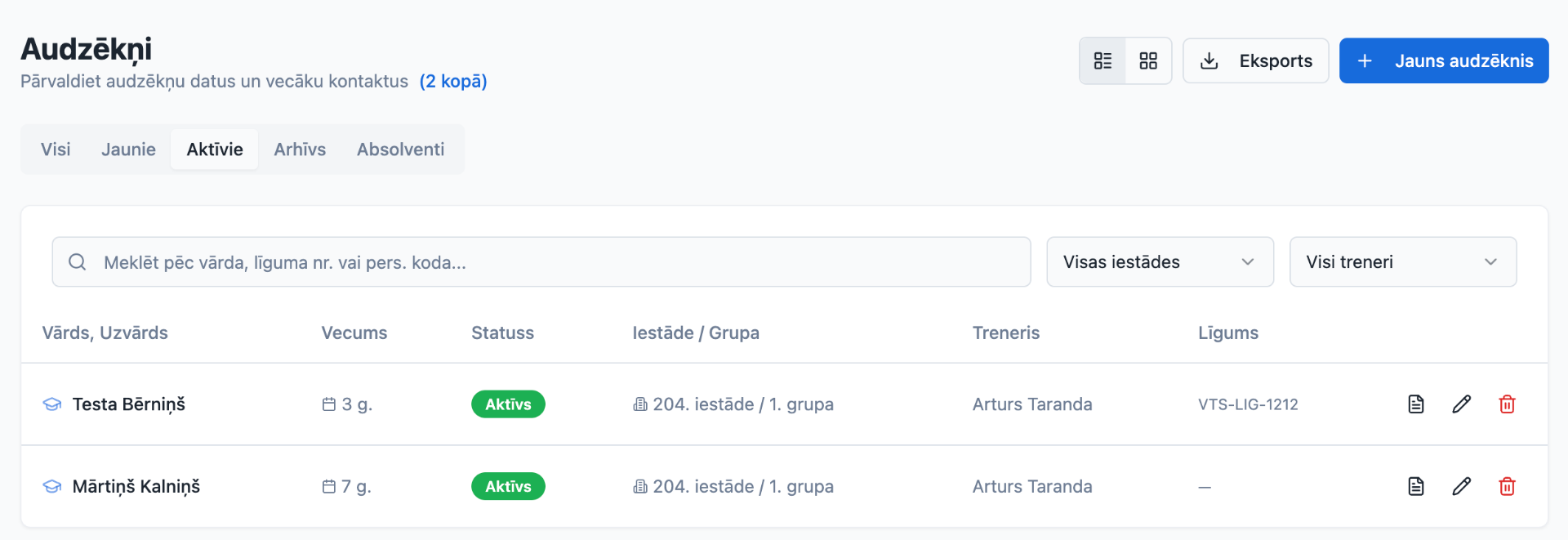This screenshot has height=540, width=1568.
Task: Click graduation cap icon beside Testa Bērniņš
Action: 52,404
